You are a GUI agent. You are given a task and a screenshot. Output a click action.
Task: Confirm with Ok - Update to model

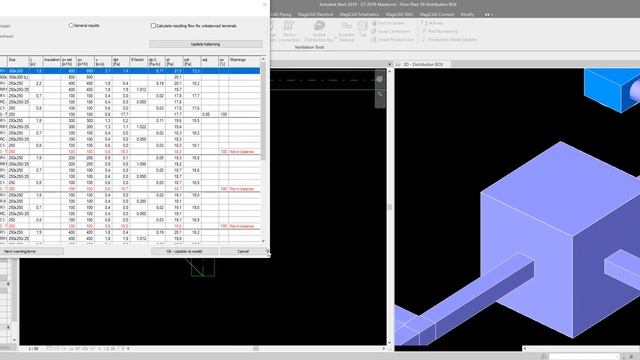[x=184, y=251]
